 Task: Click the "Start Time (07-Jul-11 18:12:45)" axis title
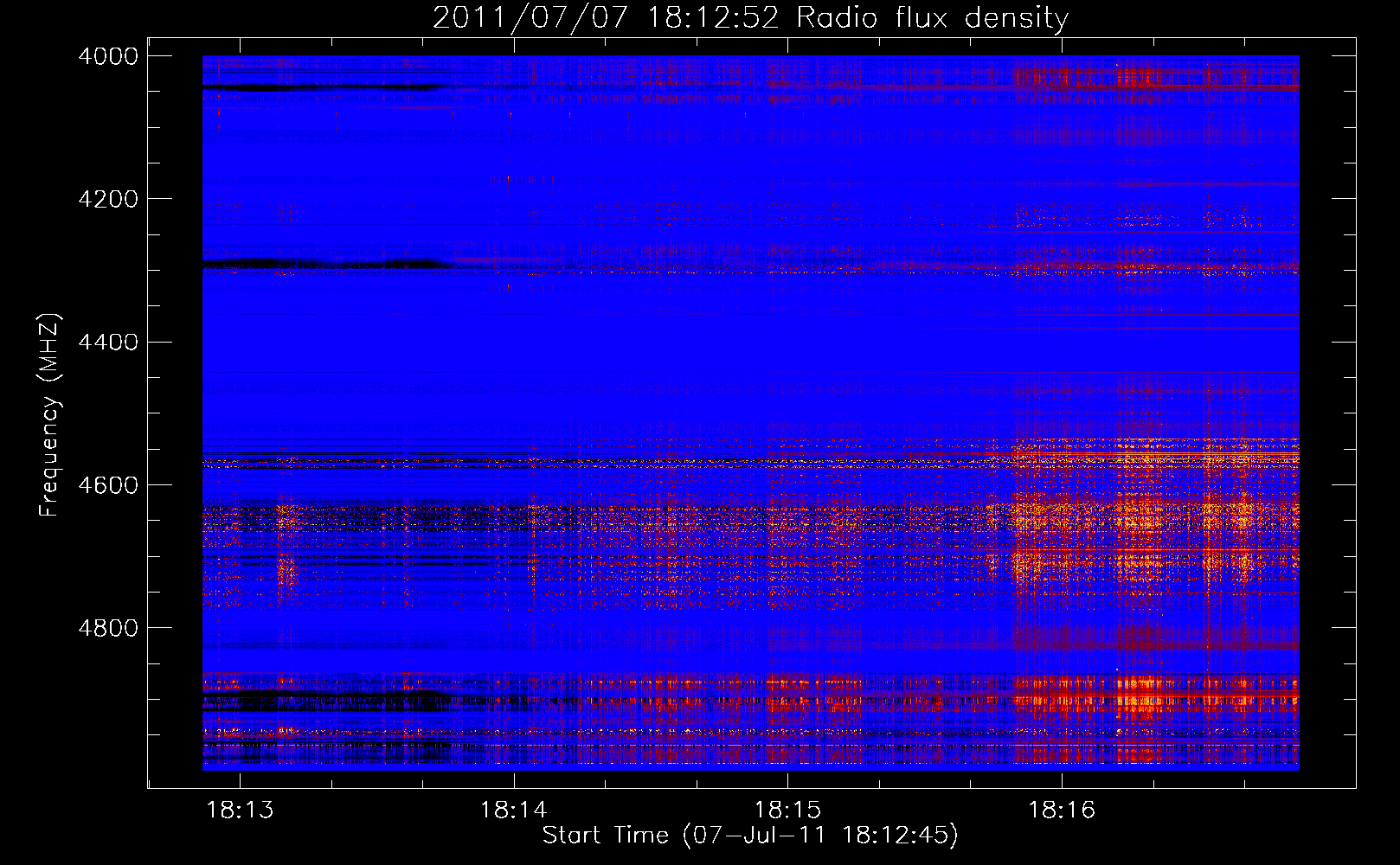[x=750, y=836]
